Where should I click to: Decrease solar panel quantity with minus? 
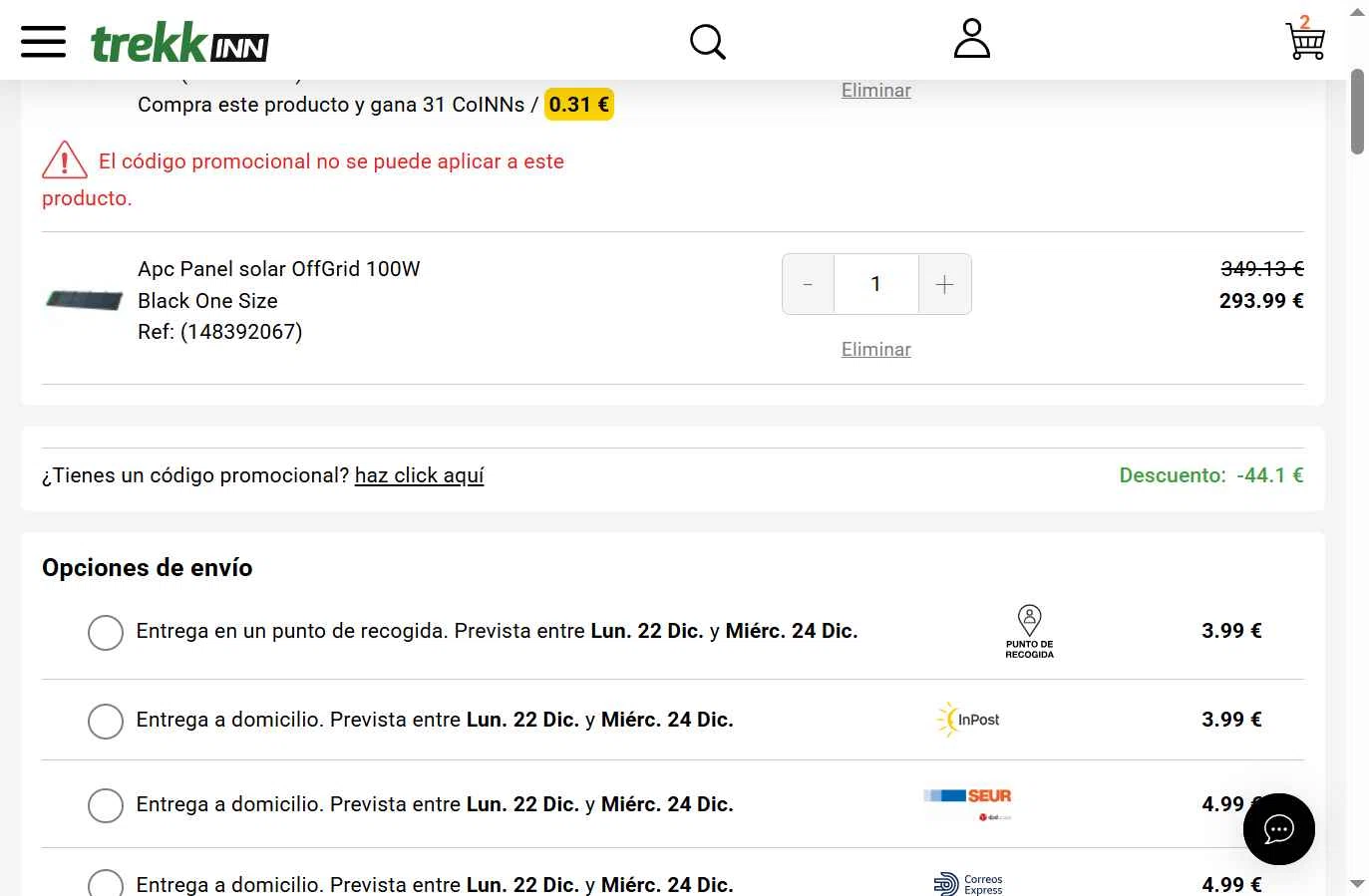[x=808, y=285]
